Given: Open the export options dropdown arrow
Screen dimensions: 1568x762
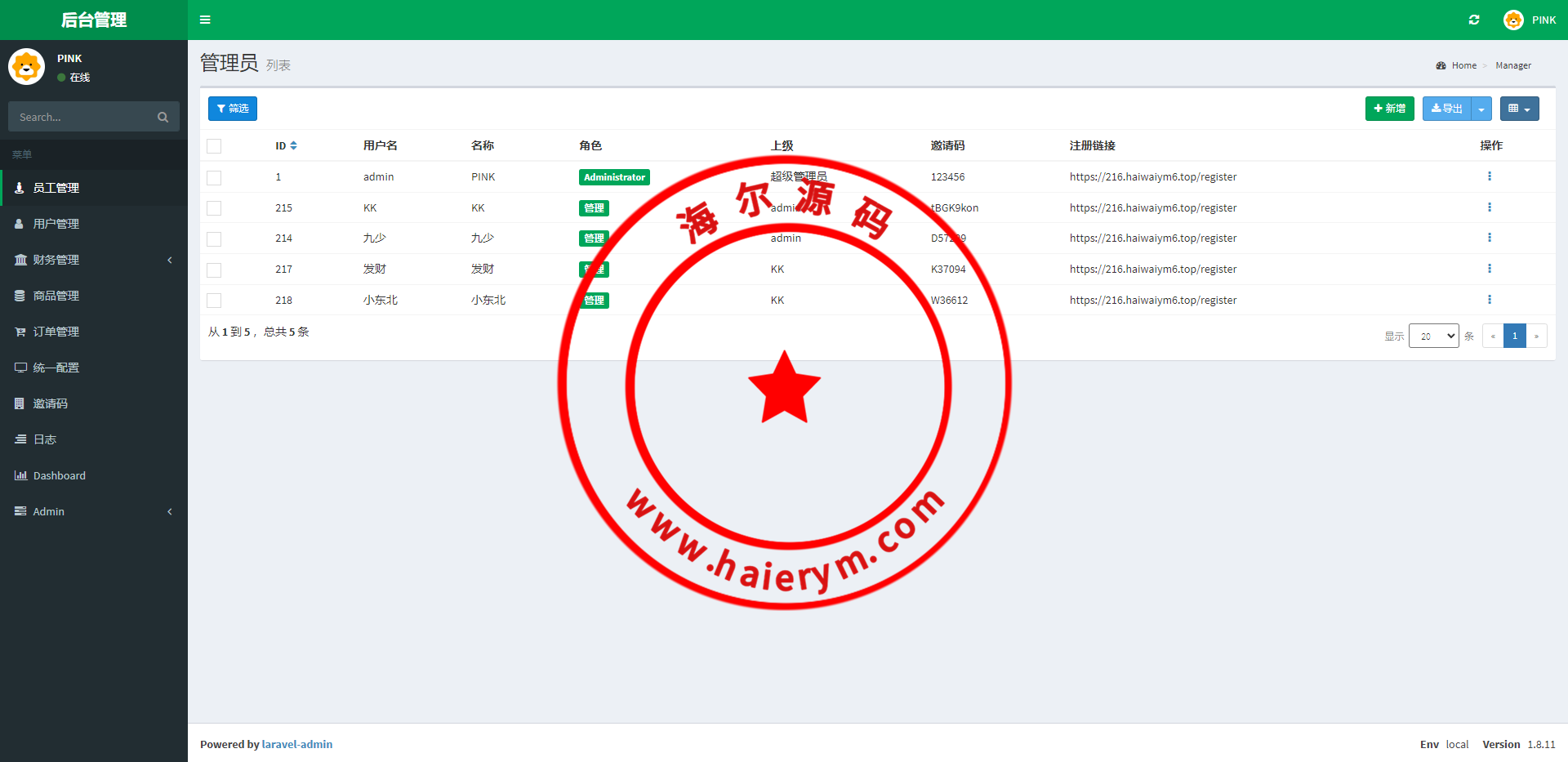Looking at the screenshot, I should (x=1481, y=109).
